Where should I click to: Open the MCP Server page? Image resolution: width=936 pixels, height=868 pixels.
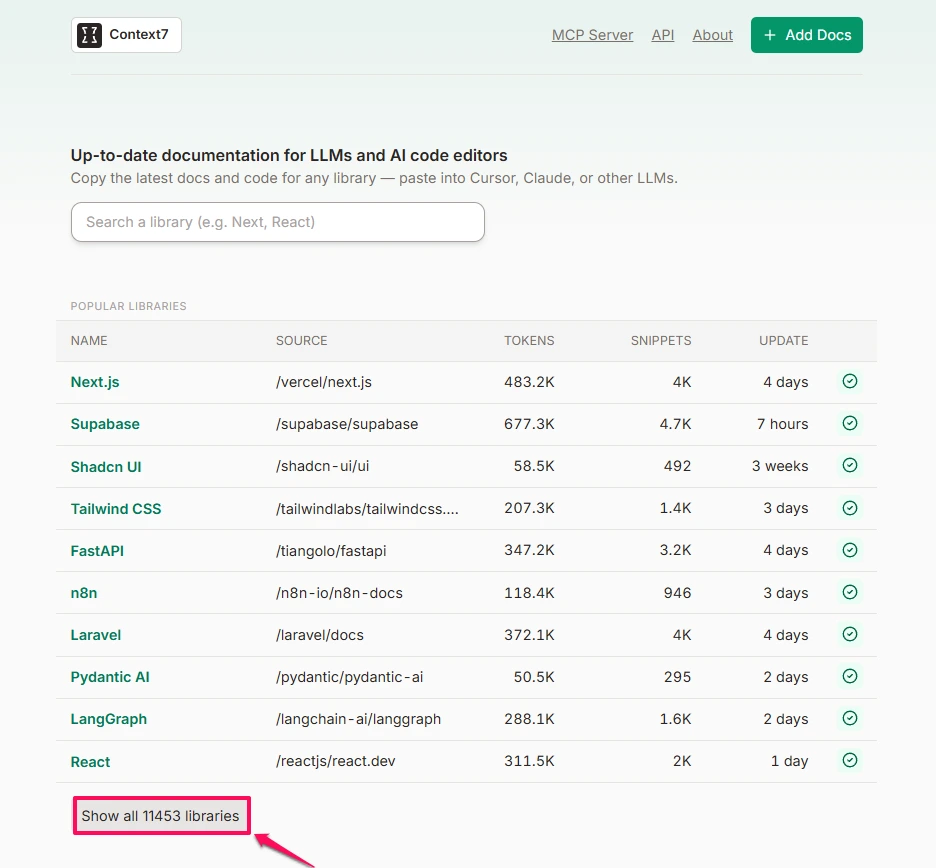(x=592, y=35)
